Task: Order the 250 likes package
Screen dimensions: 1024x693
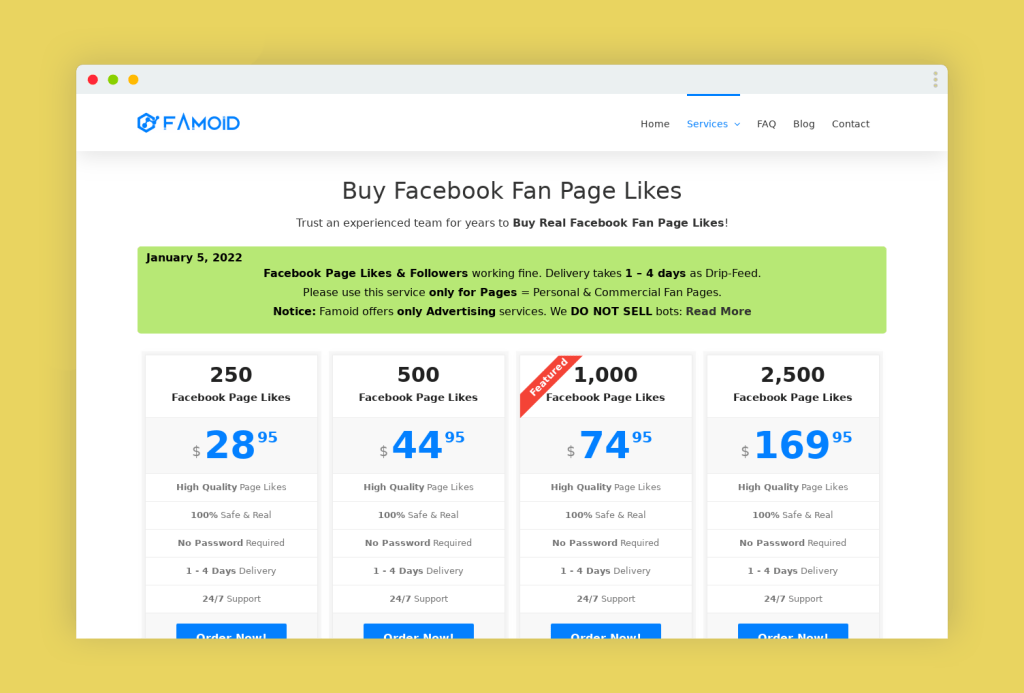Action: (x=231, y=632)
